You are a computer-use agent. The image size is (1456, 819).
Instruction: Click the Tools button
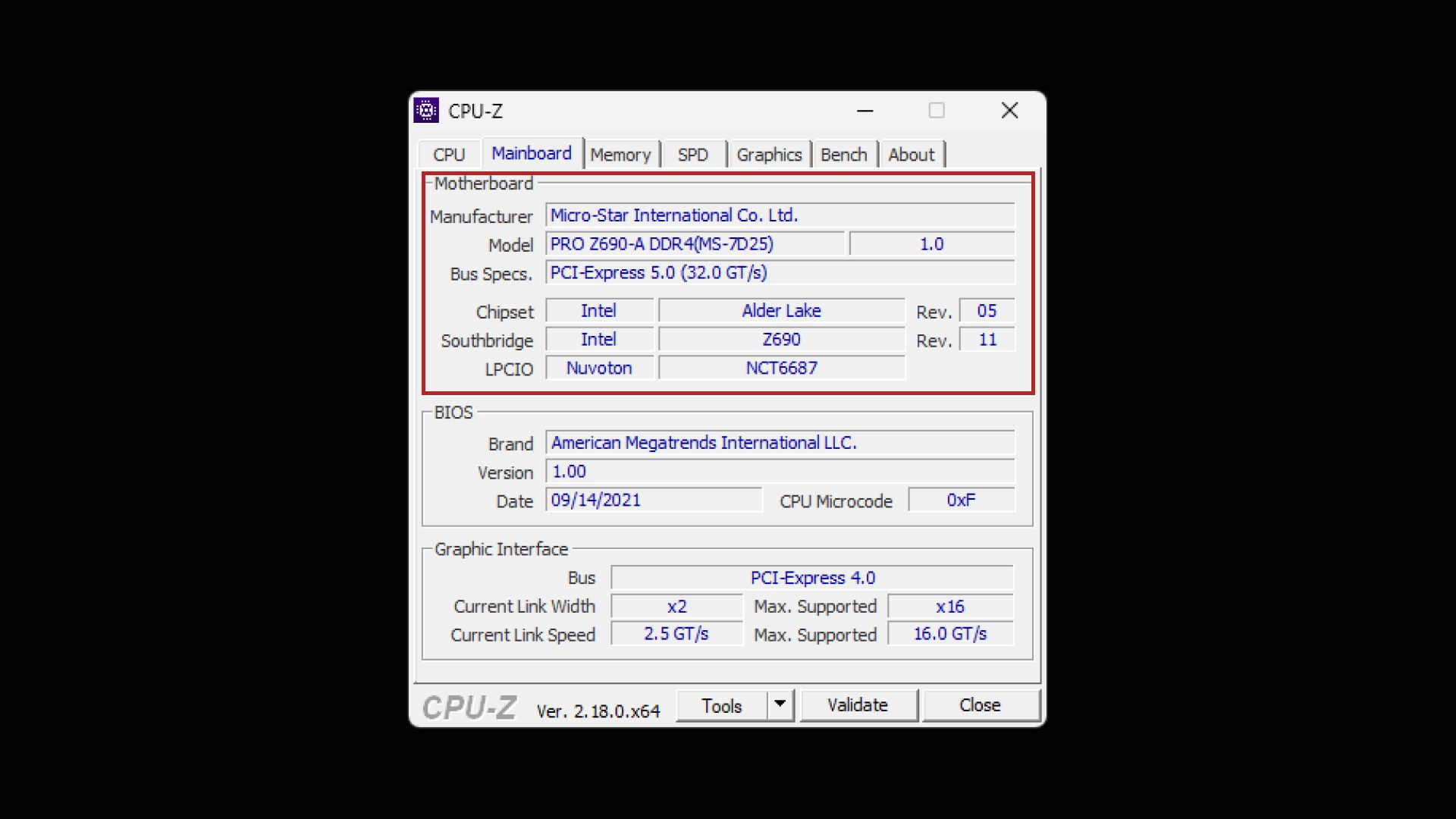coord(721,706)
